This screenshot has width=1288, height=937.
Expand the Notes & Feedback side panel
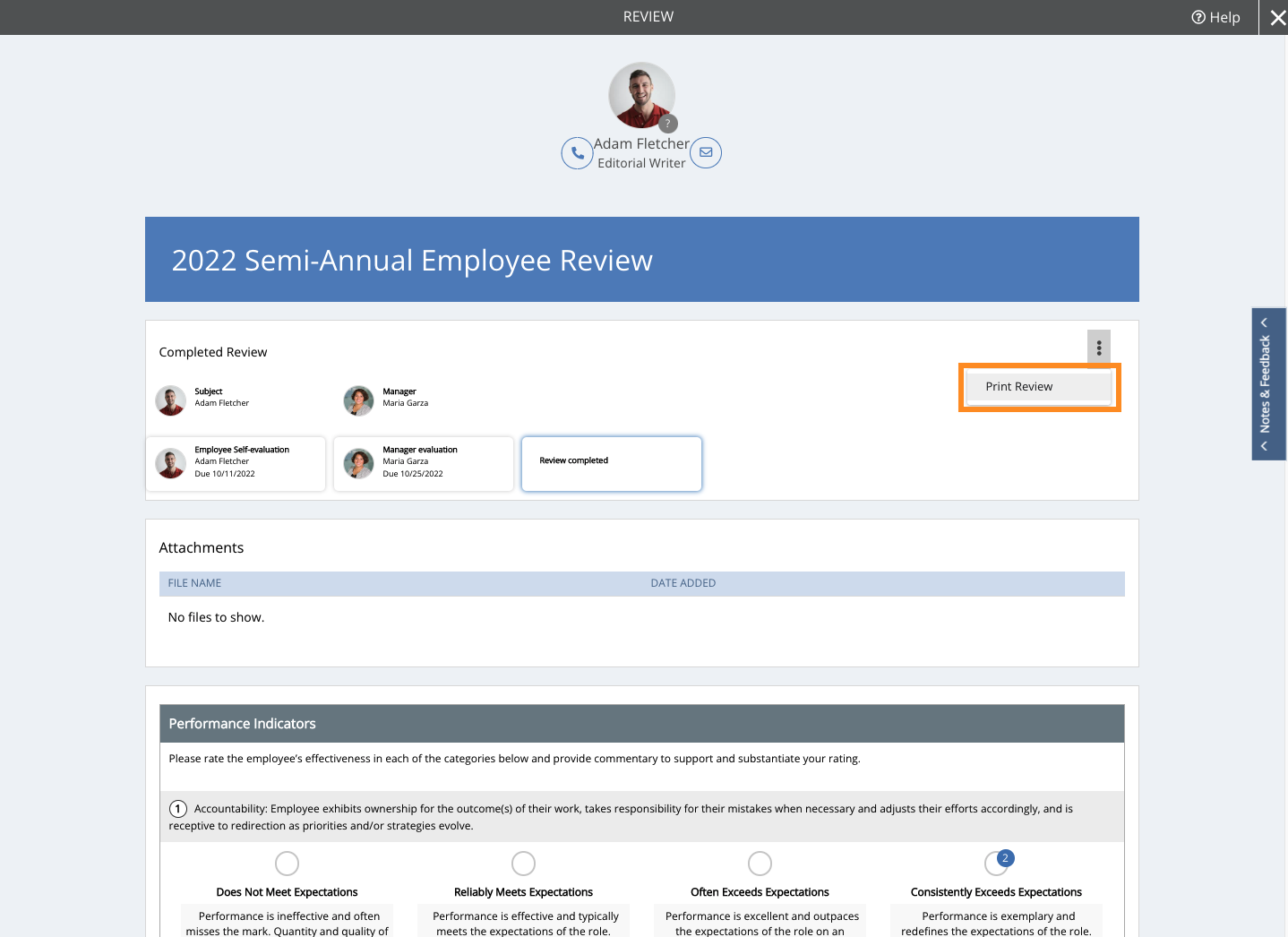[x=1268, y=384]
